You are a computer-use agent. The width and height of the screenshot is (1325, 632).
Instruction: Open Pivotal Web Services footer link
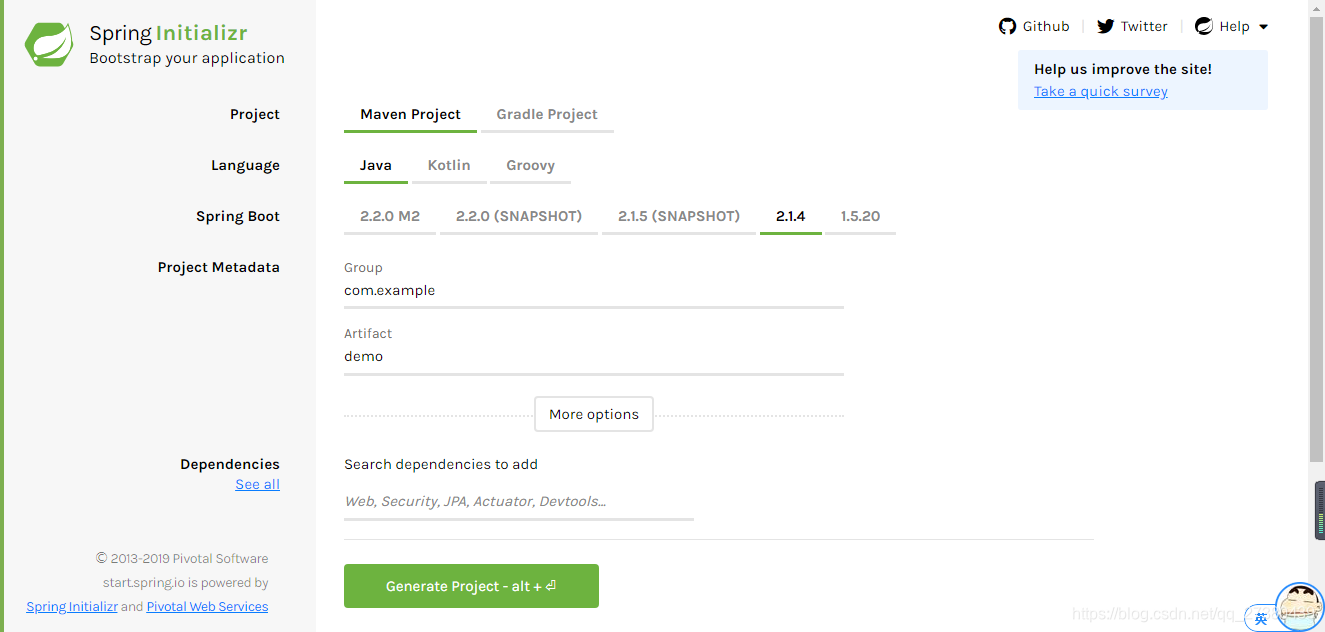point(207,606)
